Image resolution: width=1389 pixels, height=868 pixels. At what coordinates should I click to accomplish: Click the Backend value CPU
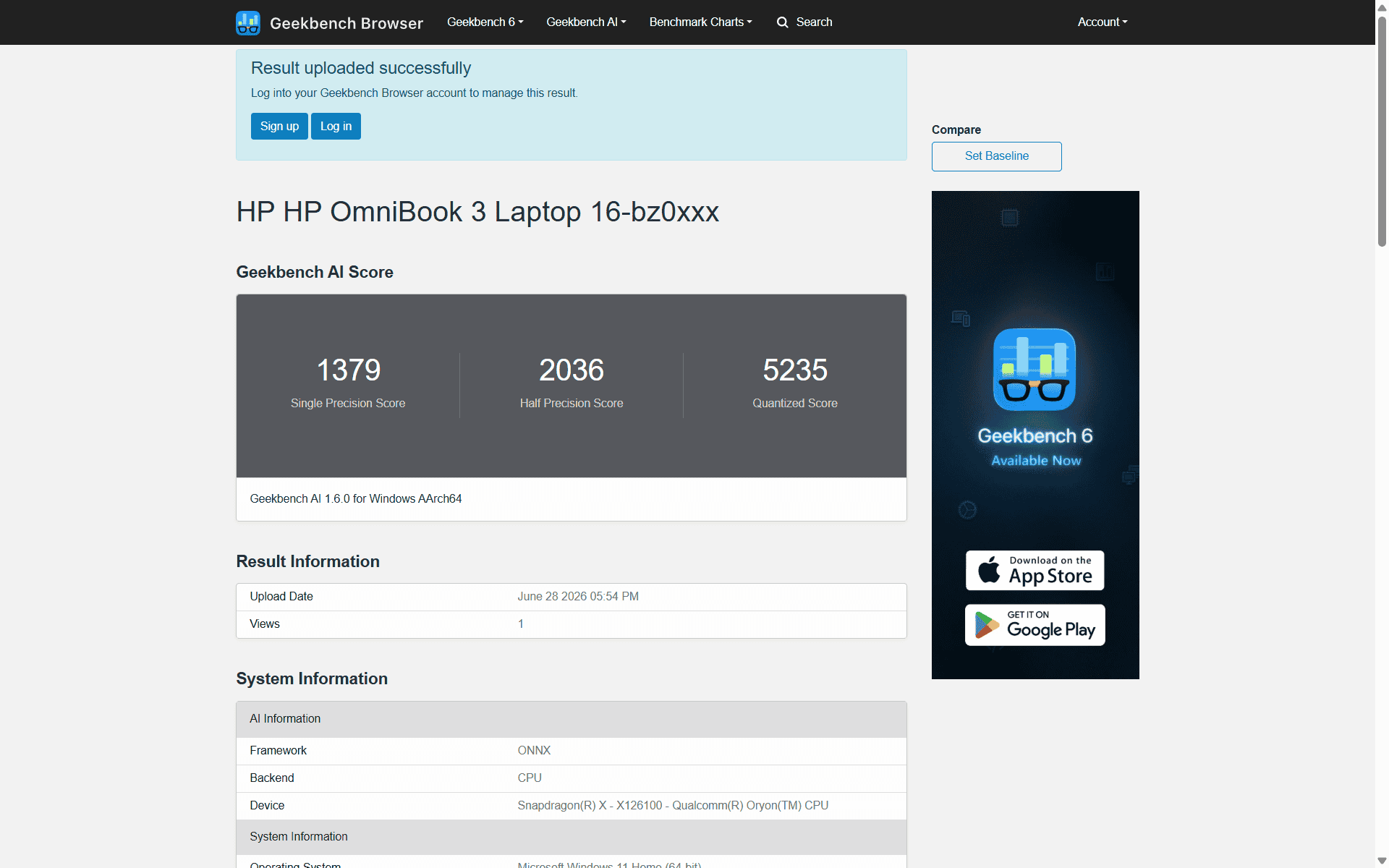point(530,778)
